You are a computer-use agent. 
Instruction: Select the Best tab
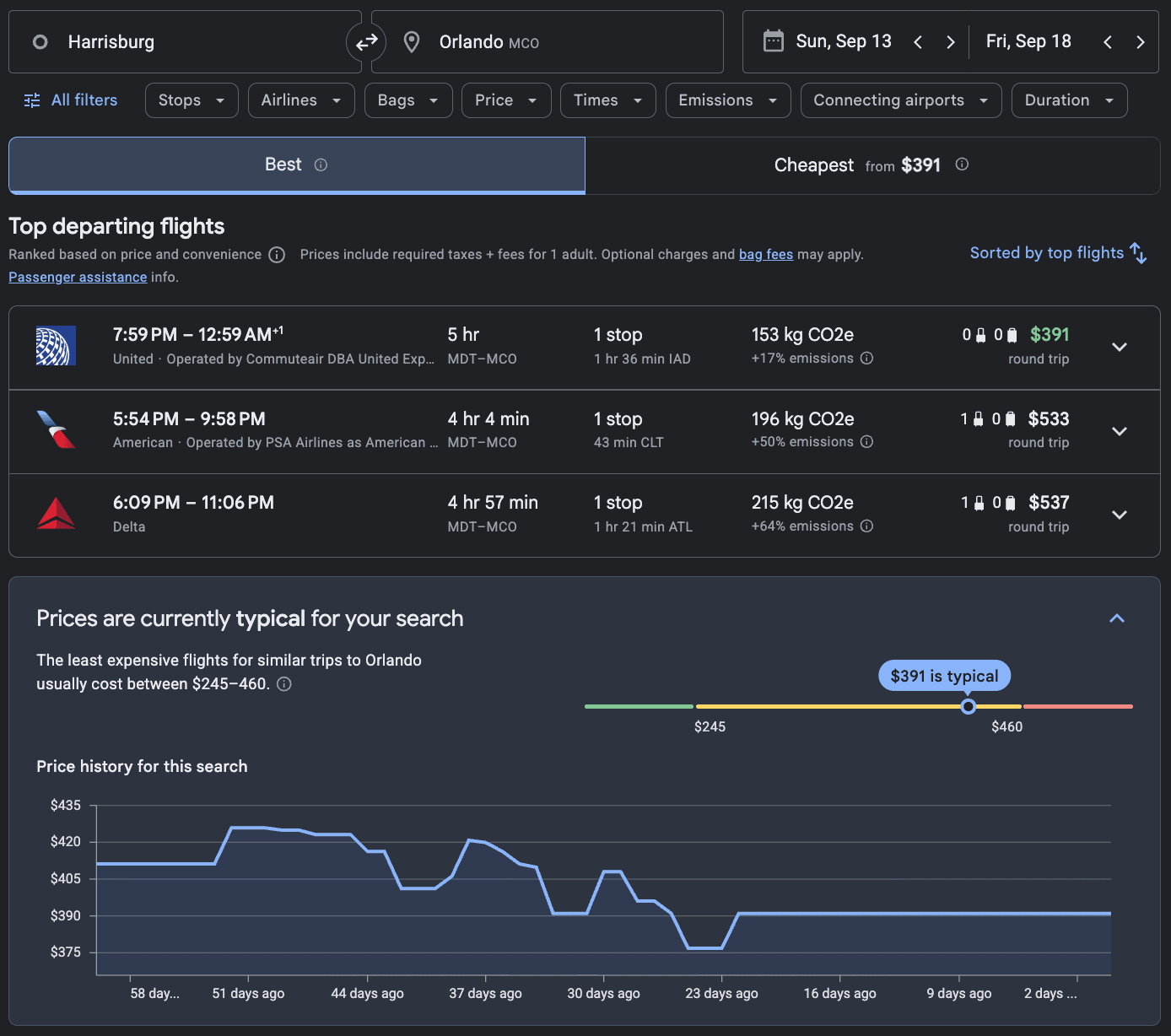[x=297, y=165]
